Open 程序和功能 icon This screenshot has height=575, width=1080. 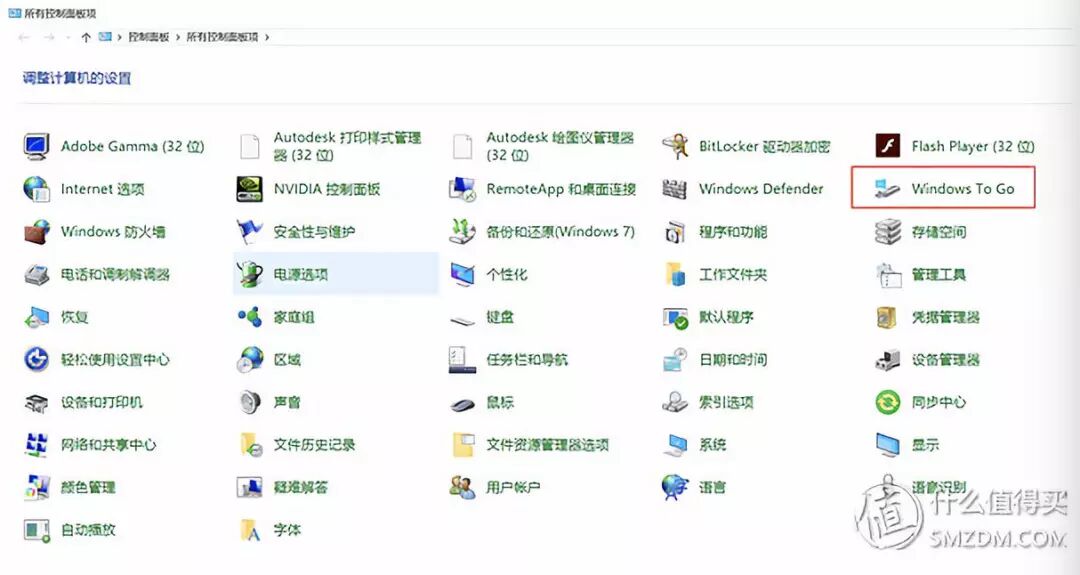pos(675,231)
